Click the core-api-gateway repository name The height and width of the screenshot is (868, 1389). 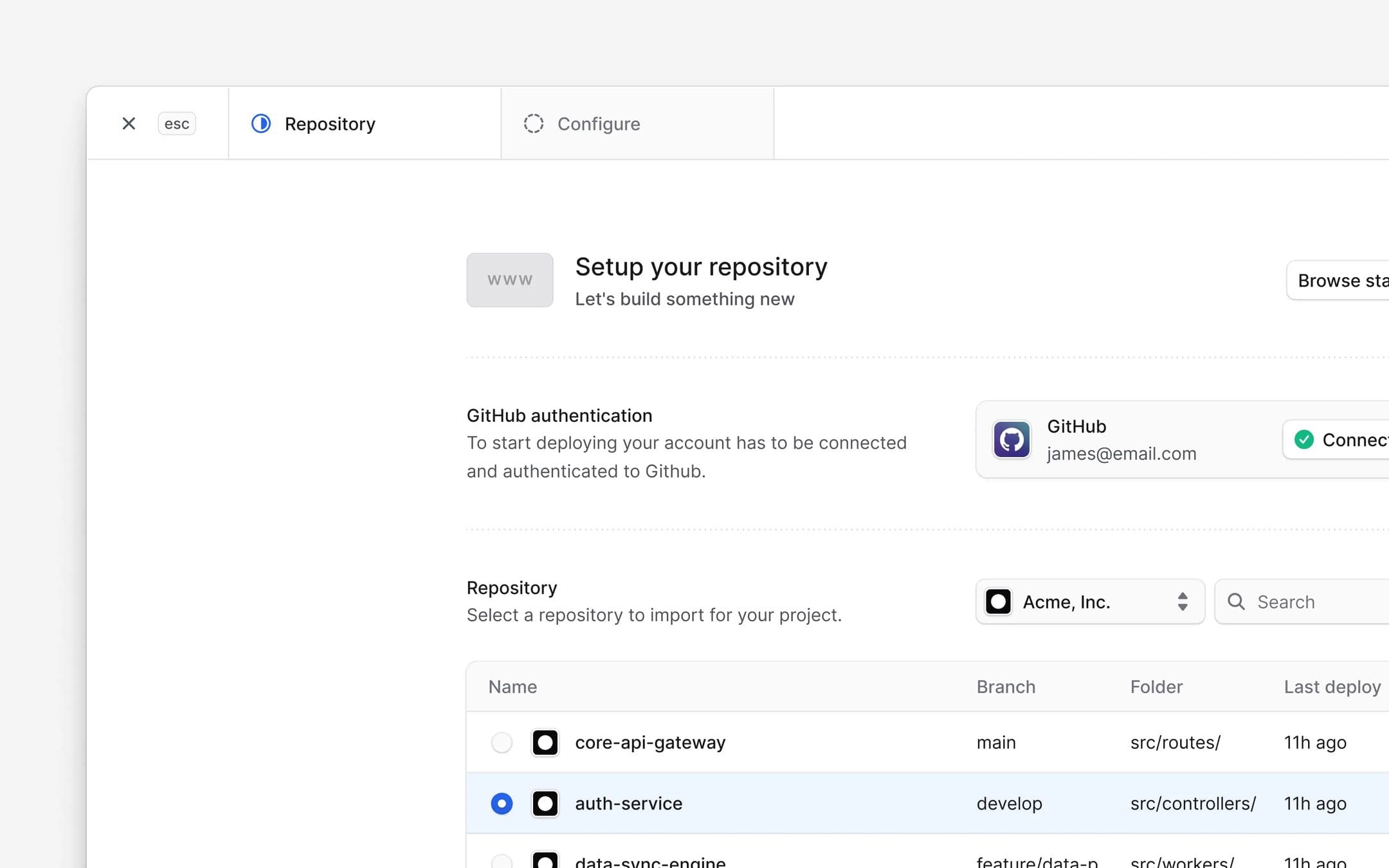650,743
